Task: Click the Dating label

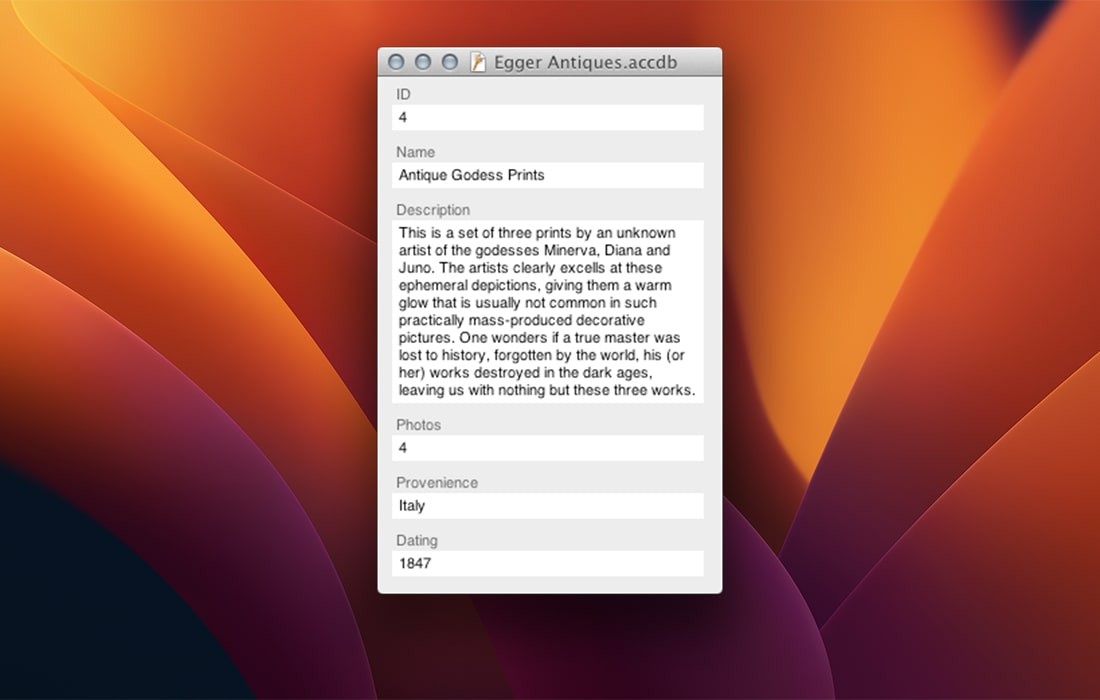Action: tap(417, 540)
